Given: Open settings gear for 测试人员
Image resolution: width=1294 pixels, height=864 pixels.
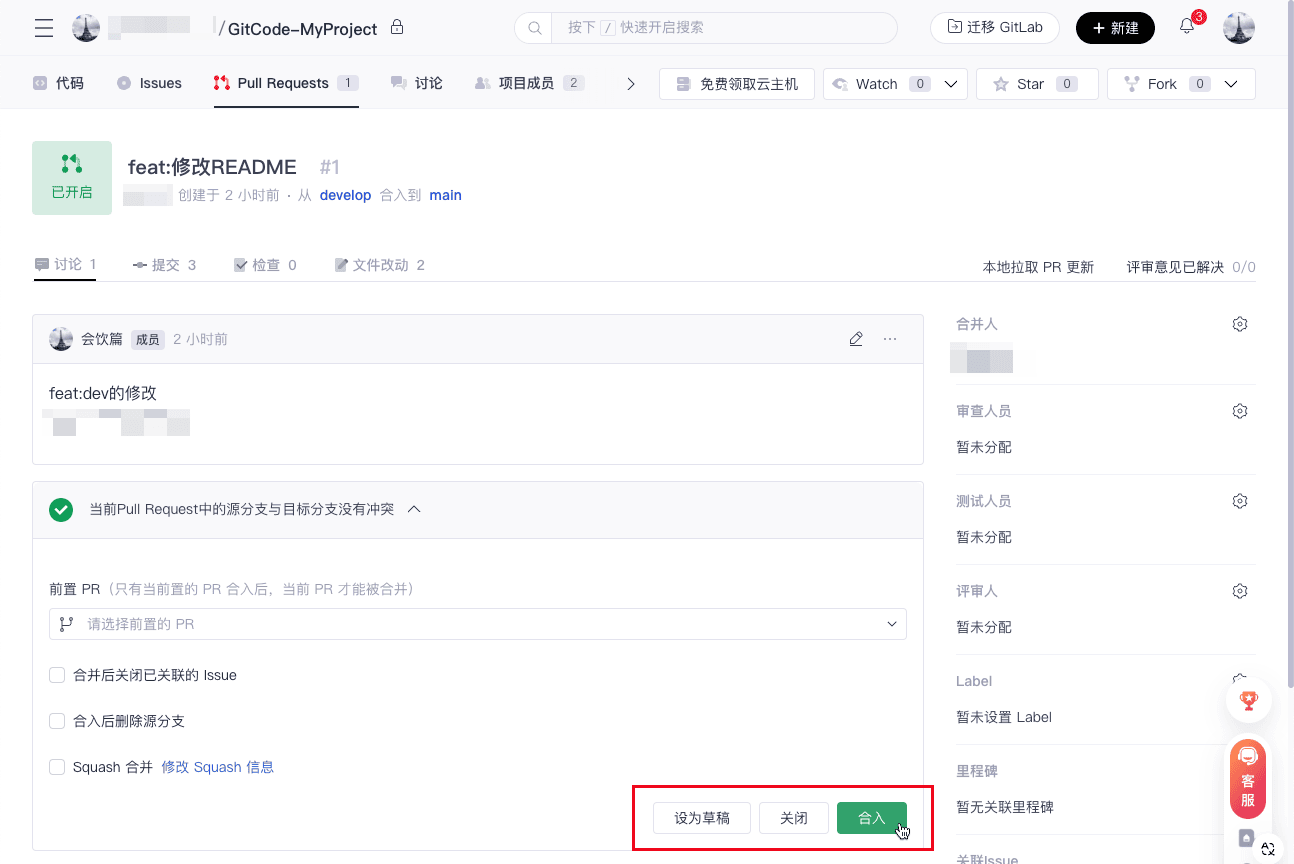Looking at the screenshot, I should 1240,501.
